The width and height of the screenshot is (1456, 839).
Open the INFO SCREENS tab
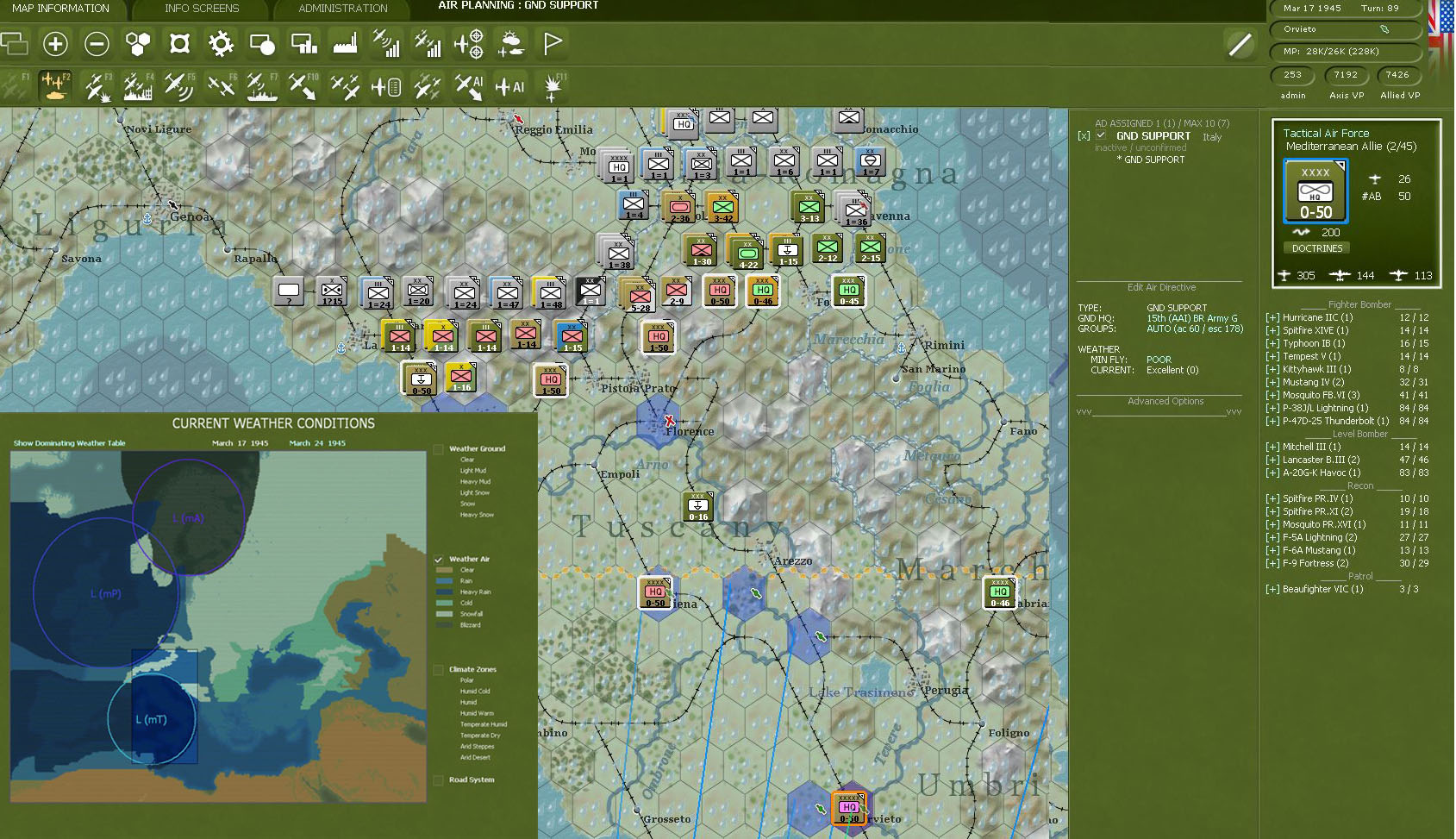point(202,9)
